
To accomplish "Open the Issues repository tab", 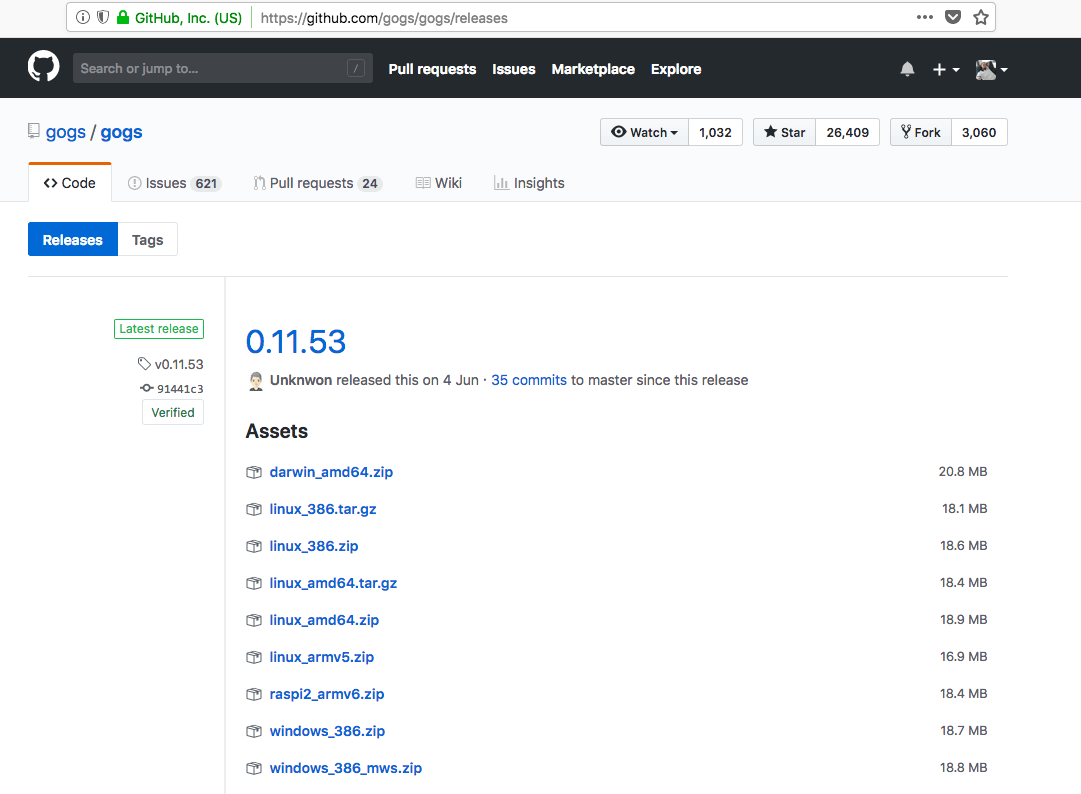I will [x=165, y=183].
